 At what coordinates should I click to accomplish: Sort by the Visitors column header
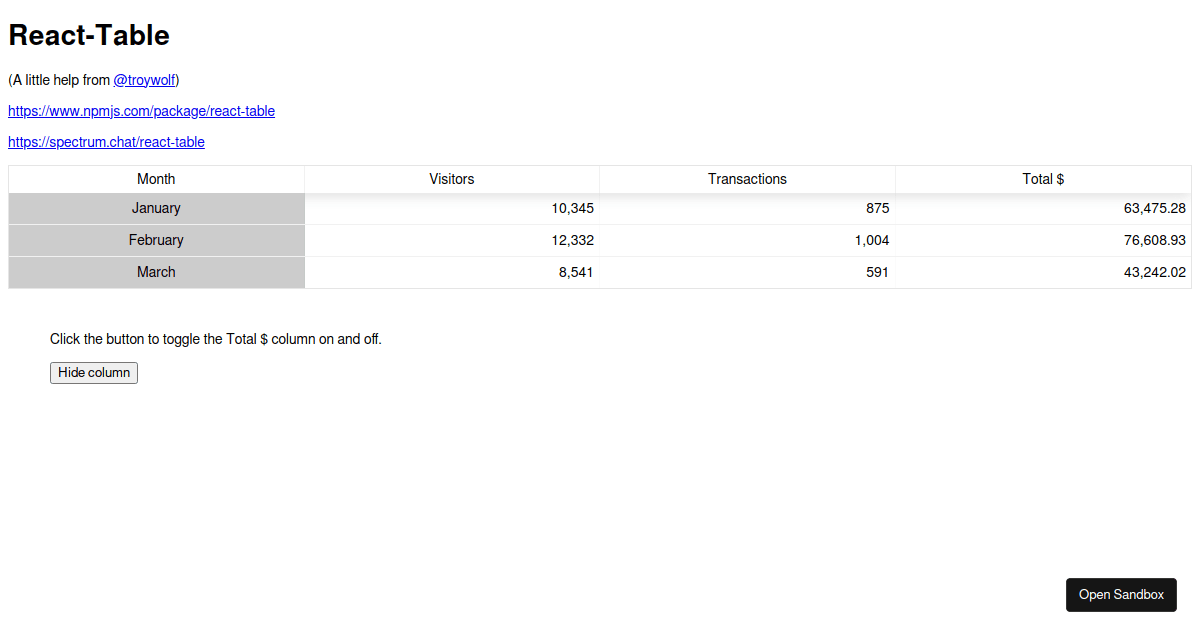[452, 179]
